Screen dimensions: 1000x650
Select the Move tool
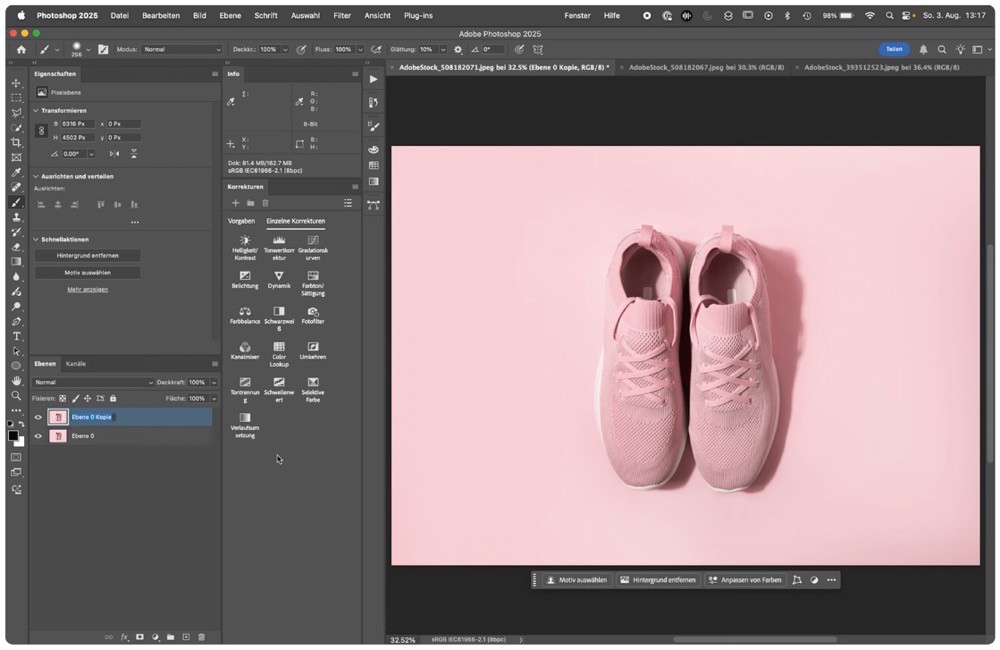click(x=16, y=83)
